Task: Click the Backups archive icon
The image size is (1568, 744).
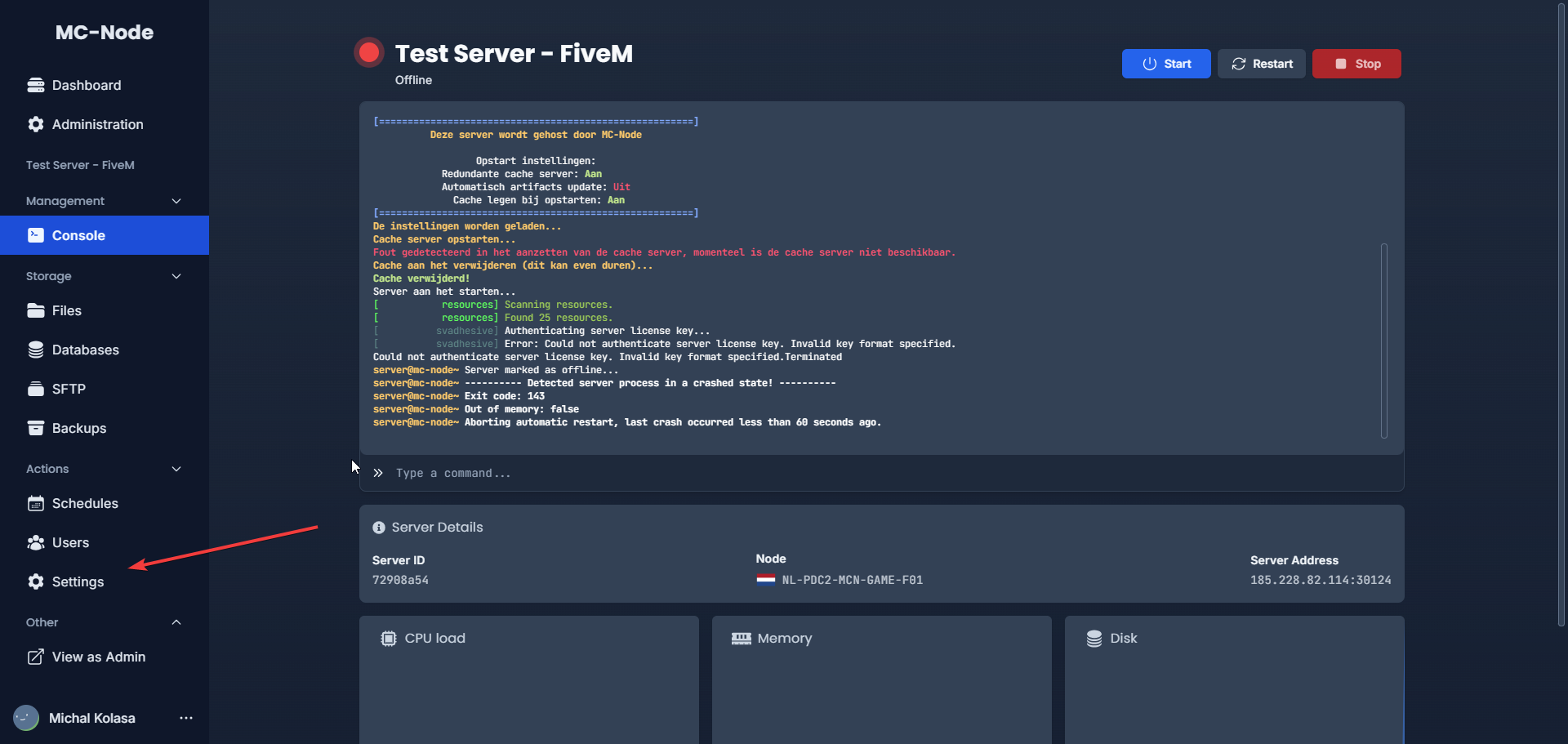Action: click(x=36, y=428)
